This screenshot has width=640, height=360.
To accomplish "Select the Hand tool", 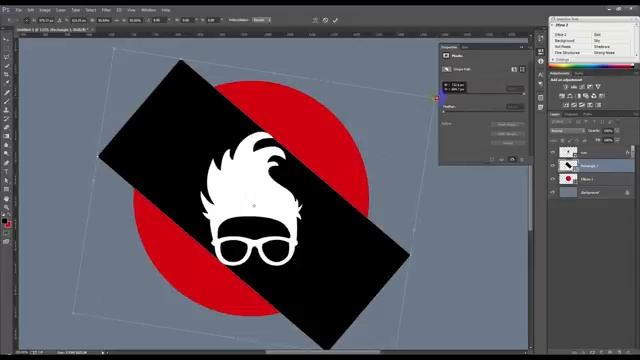I will 6,199.
